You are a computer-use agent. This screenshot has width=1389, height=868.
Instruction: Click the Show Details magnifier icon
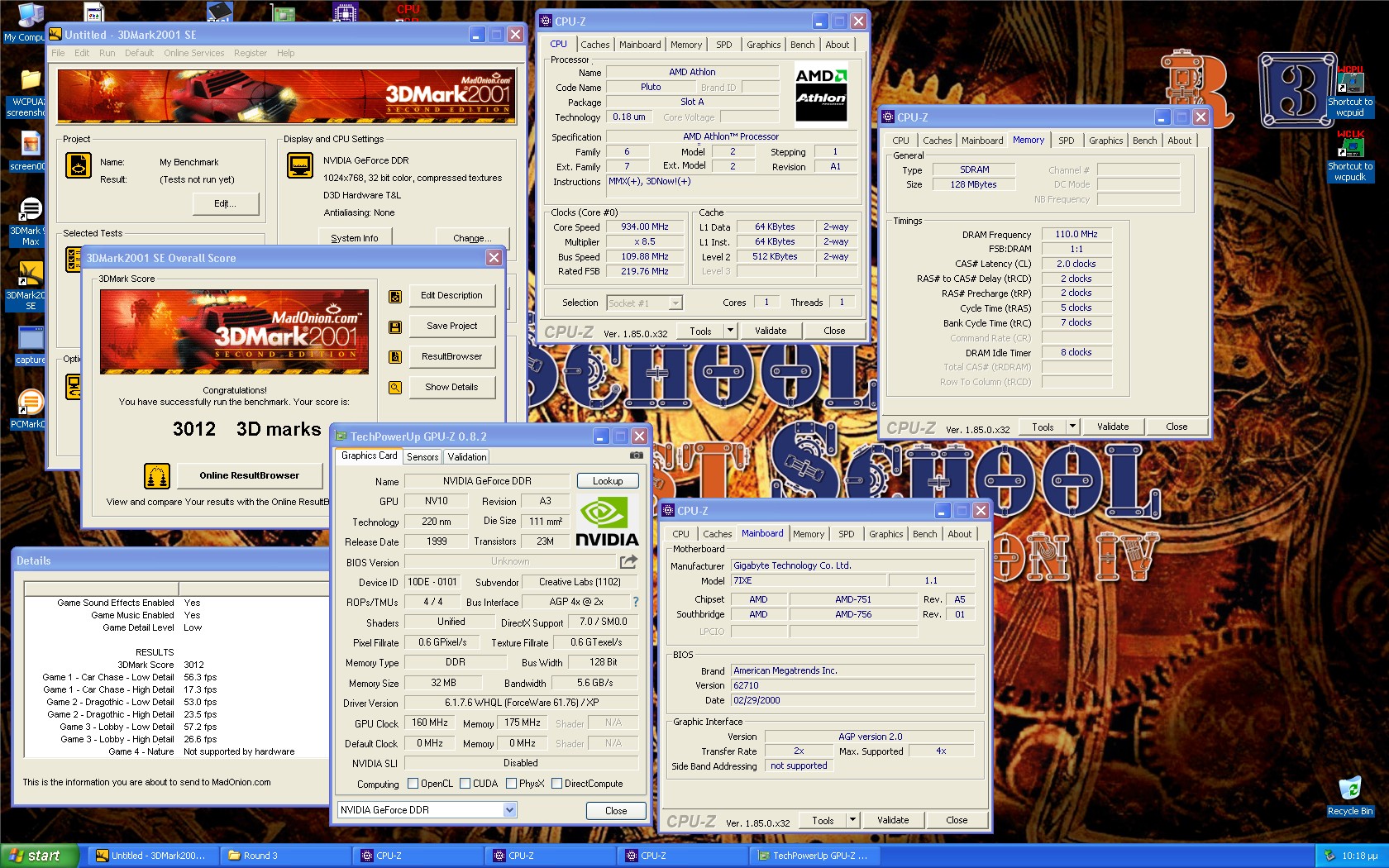point(395,387)
